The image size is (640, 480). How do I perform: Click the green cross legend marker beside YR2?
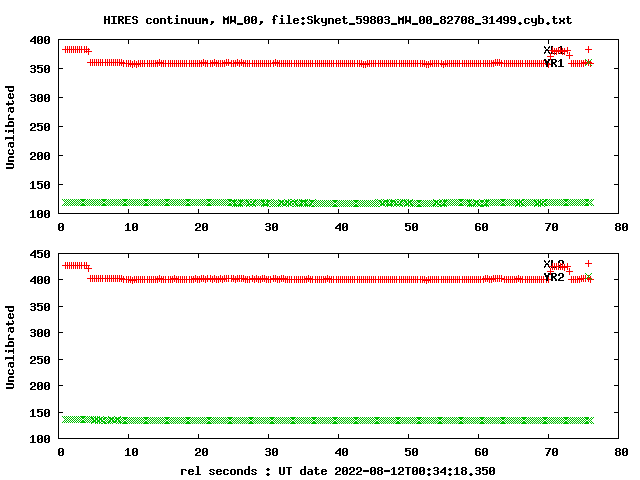tap(588, 276)
